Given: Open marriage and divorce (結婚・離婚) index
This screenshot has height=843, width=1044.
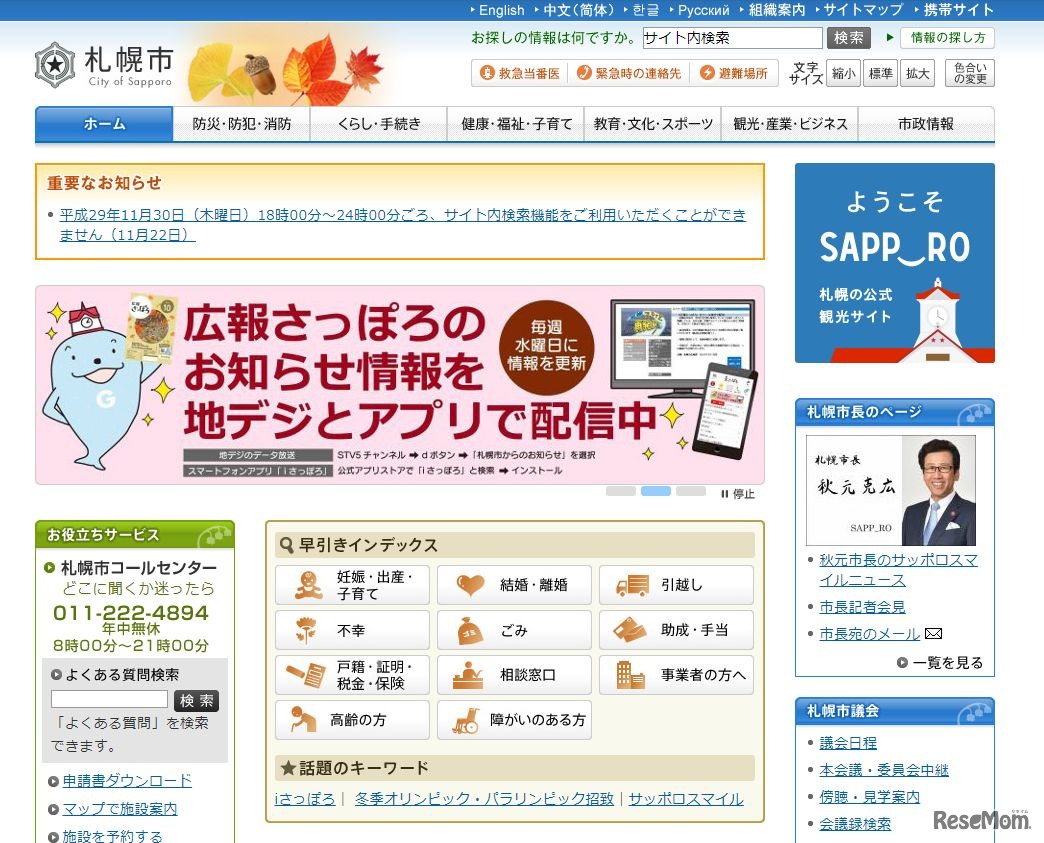Looking at the screenshot, I should [514, 585].
